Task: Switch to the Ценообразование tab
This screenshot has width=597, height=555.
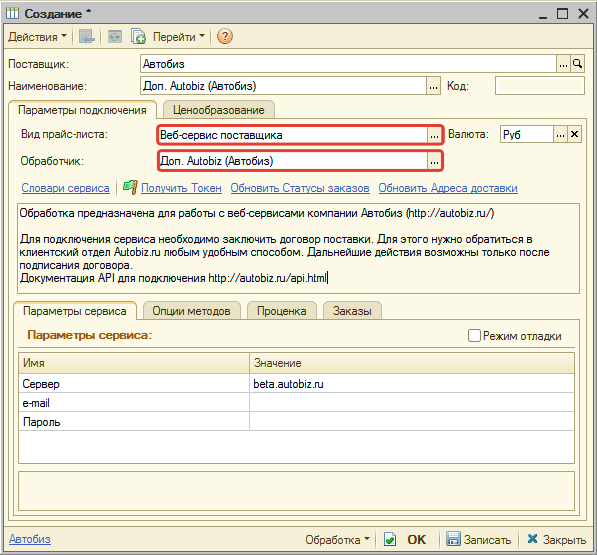Action: point(219,110)
